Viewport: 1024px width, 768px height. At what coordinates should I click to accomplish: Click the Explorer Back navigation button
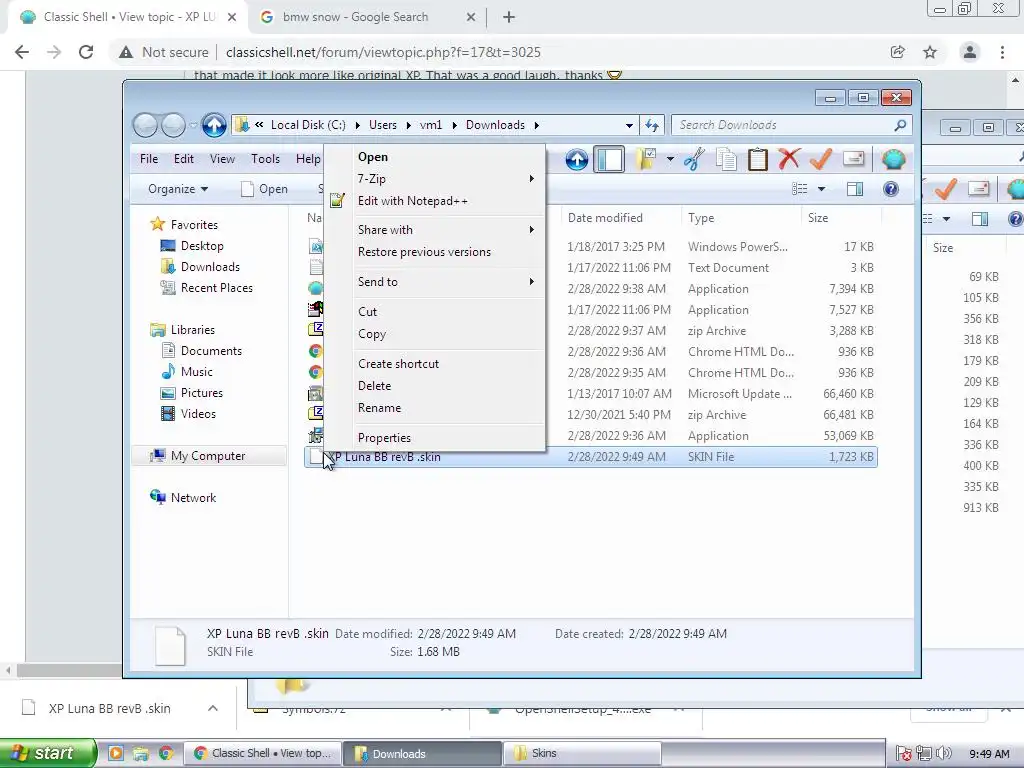(x=146, y=125)
